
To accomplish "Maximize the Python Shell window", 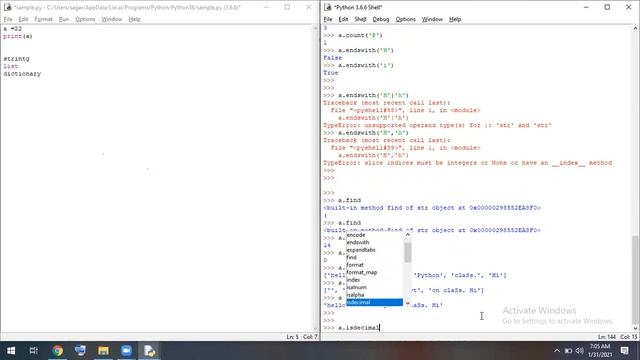I will point(607,7).
